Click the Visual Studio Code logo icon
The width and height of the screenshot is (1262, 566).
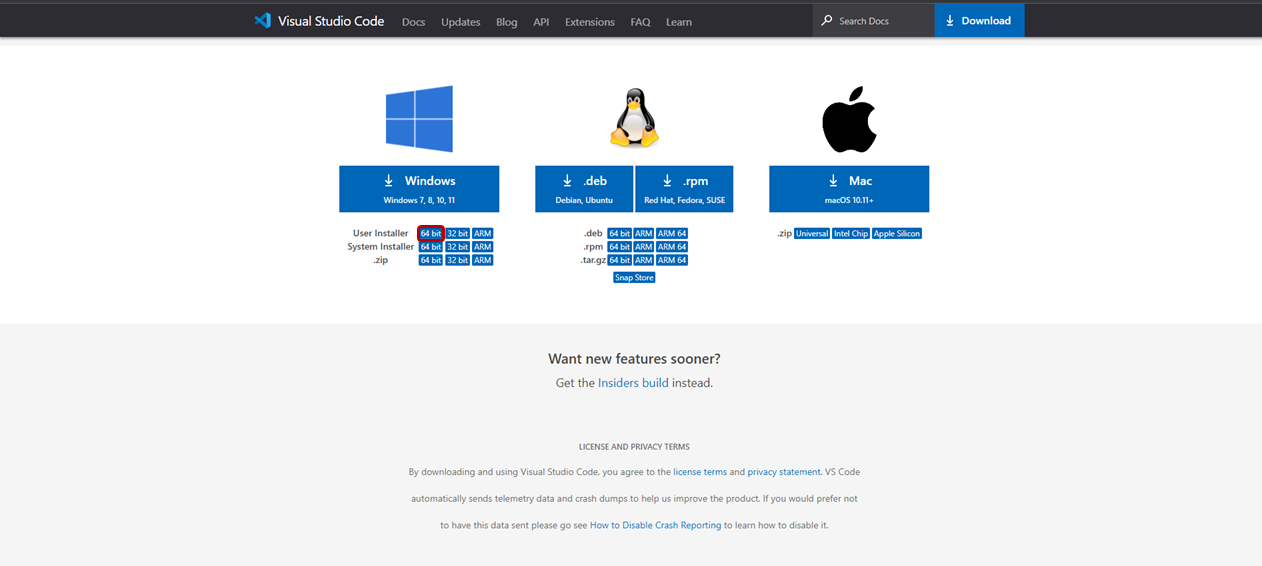click(263, 20)
